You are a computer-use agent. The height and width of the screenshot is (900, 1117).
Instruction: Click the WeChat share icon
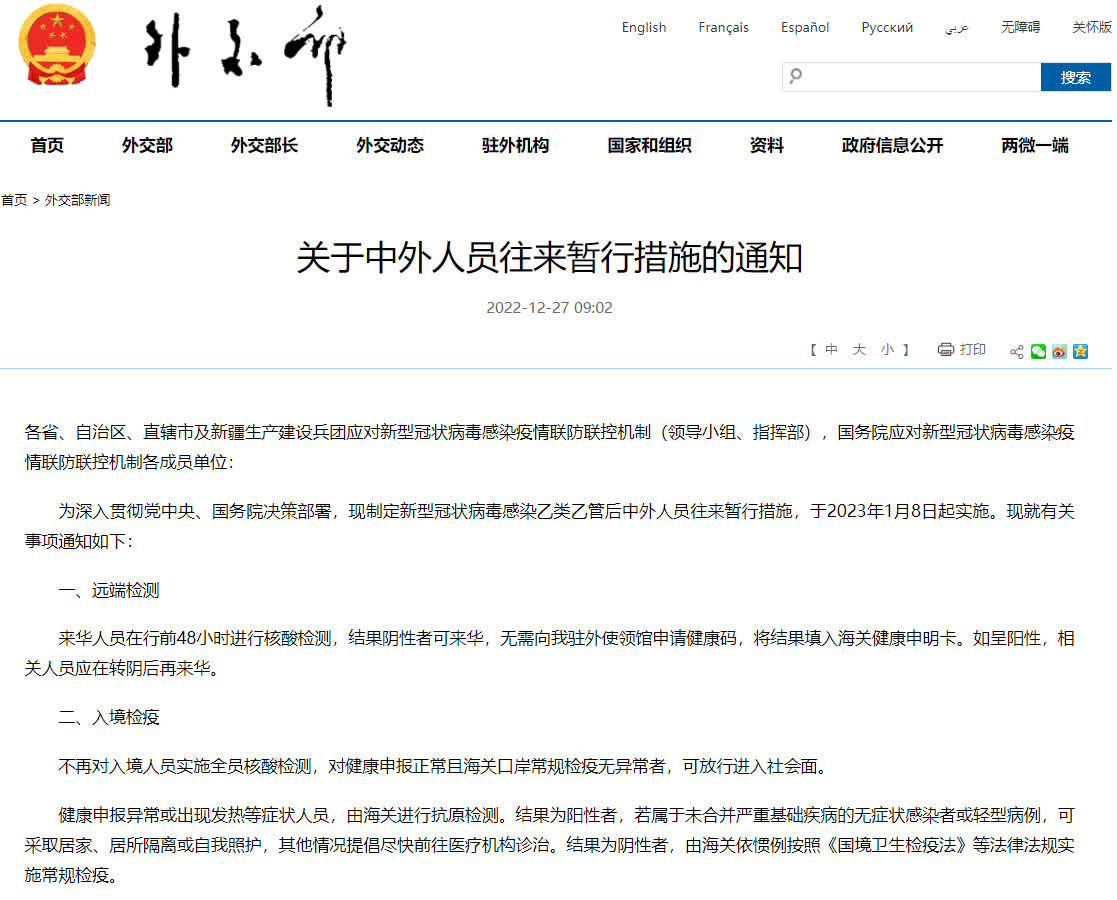1038,351
